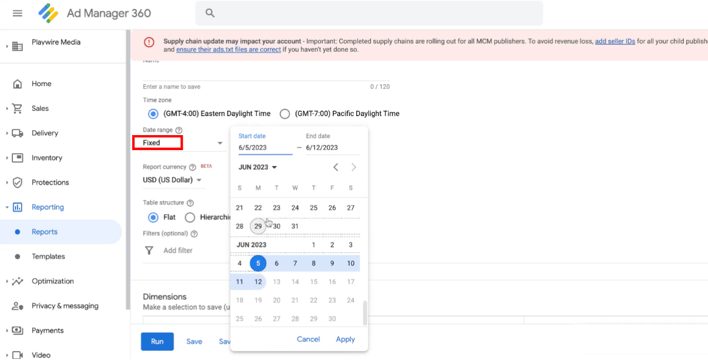Expand the Protections menu arrow

(x=7, y=183)
